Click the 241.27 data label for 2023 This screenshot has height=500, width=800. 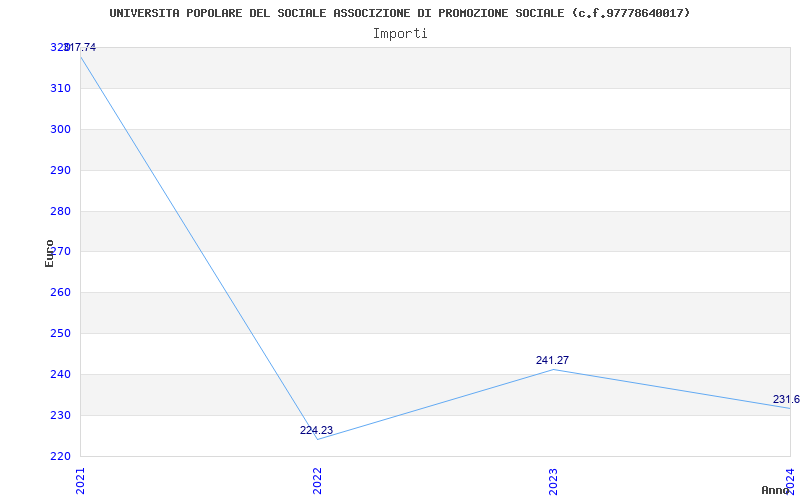coord(552,360)
